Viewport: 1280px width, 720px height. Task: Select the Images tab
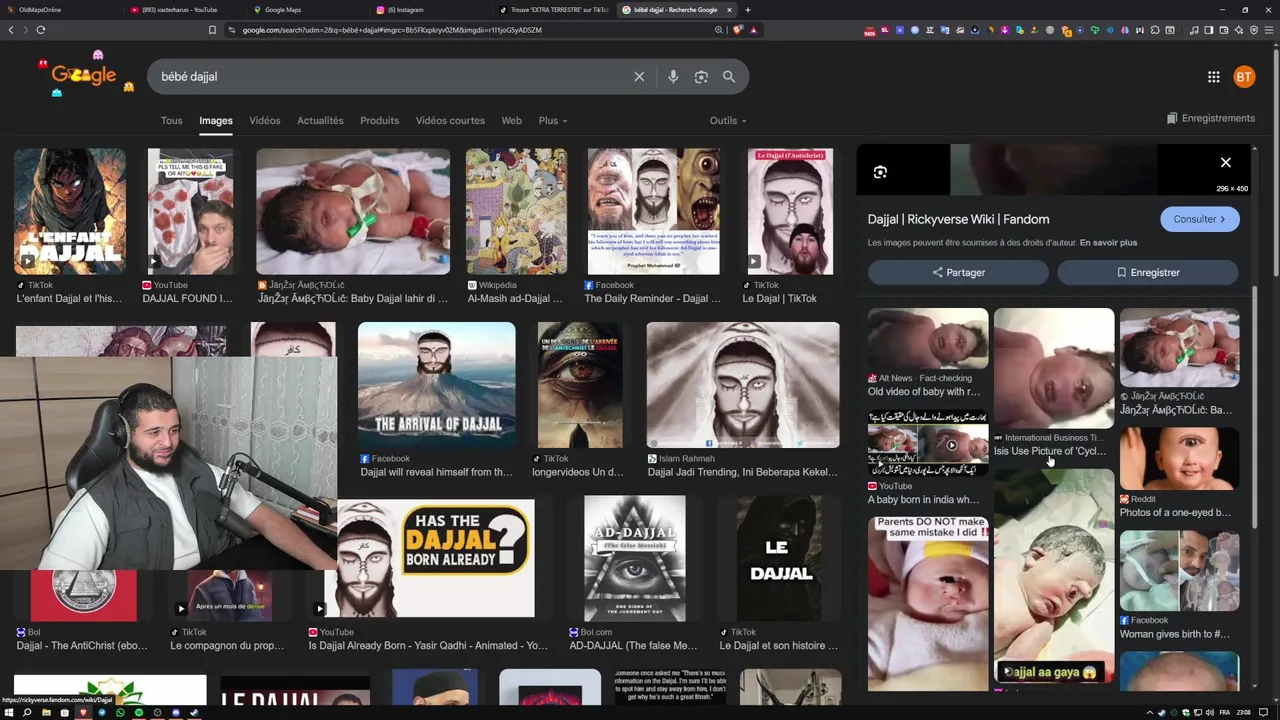(215, 120)
